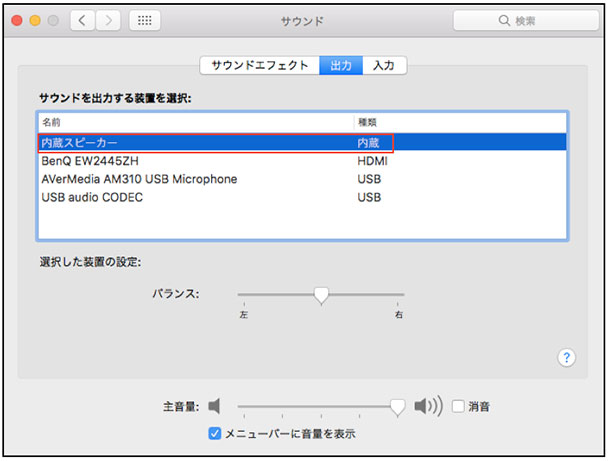This screenshot has width=610, height=461.
Task: Close the サウンド window with the red button
Action: (x=17, y=20)
